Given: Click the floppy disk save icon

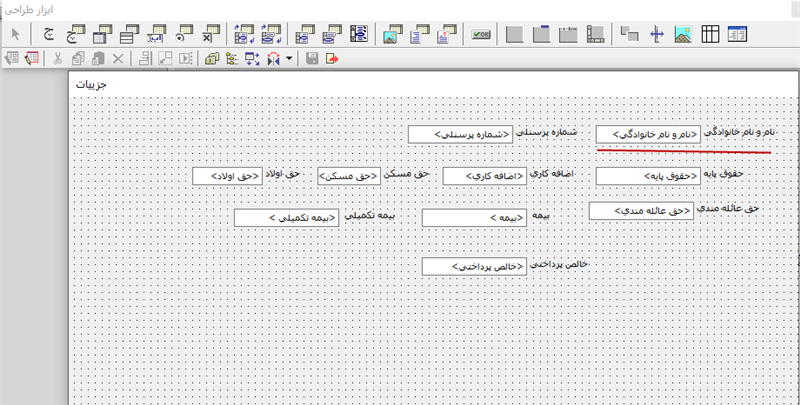Looking at the screenshot, I should pyautogui.click(x=312, y=59).
